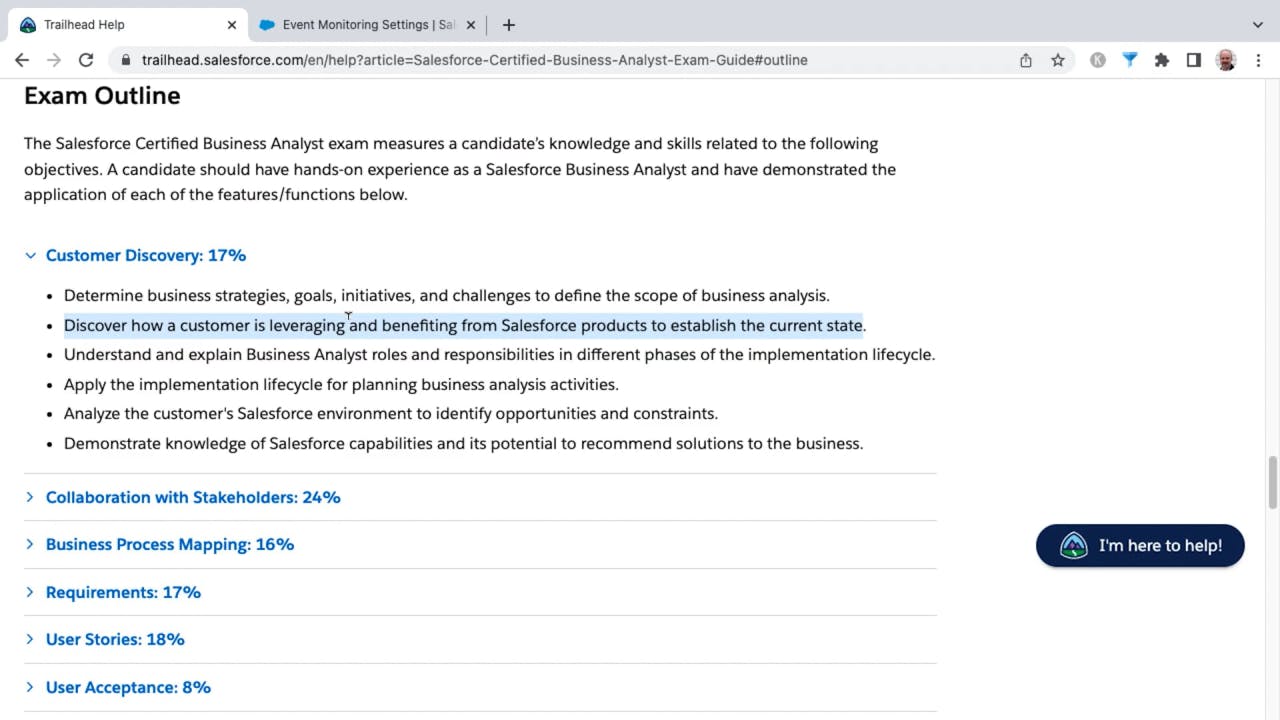Viewport: 1280px width, 720px height.
Task: Open Chrome three-dot menu
Action: click(1258, 60)
